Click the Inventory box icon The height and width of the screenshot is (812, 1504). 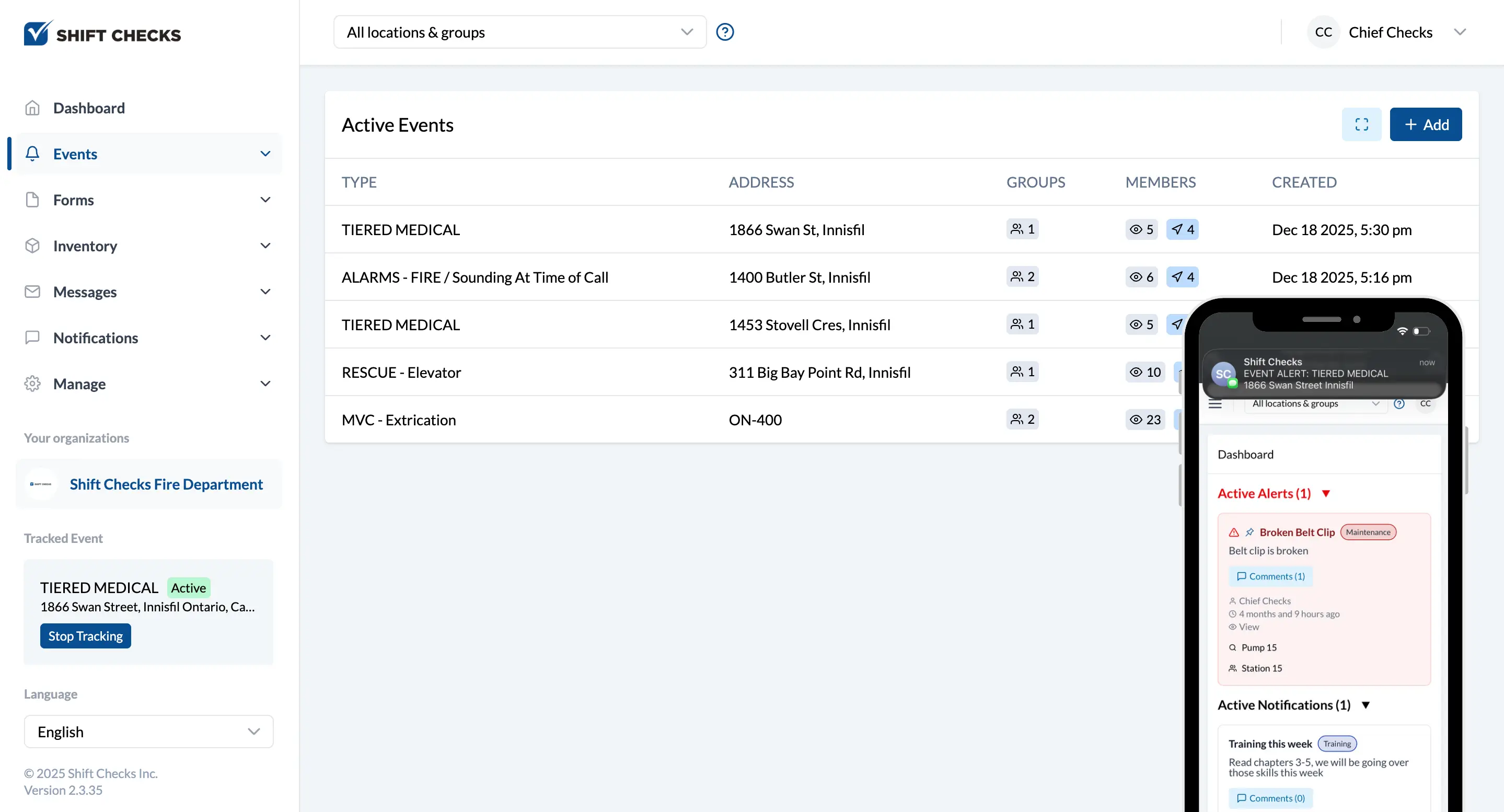pos(33,246)
